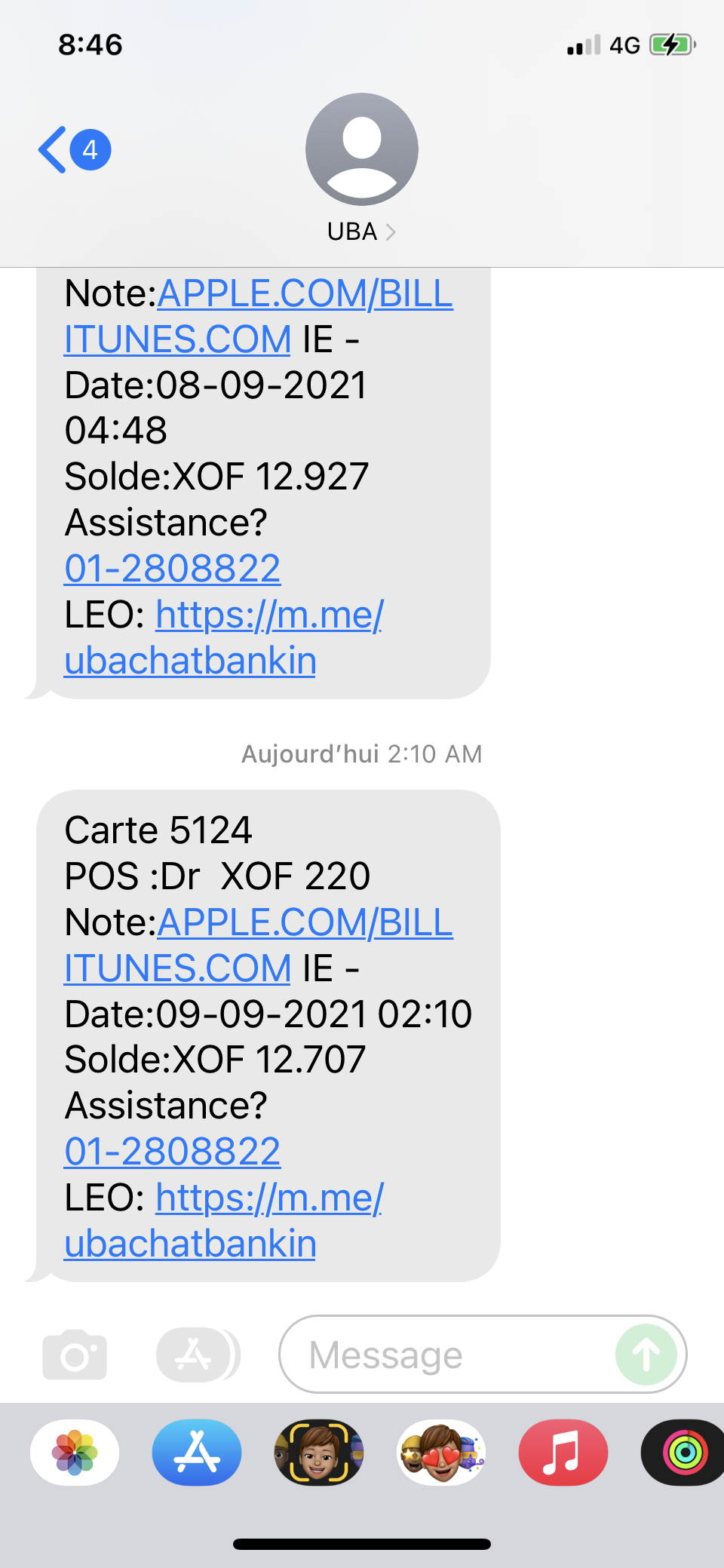
Task: Tap the unread count badge showing 4
Action: click(90, 149)
